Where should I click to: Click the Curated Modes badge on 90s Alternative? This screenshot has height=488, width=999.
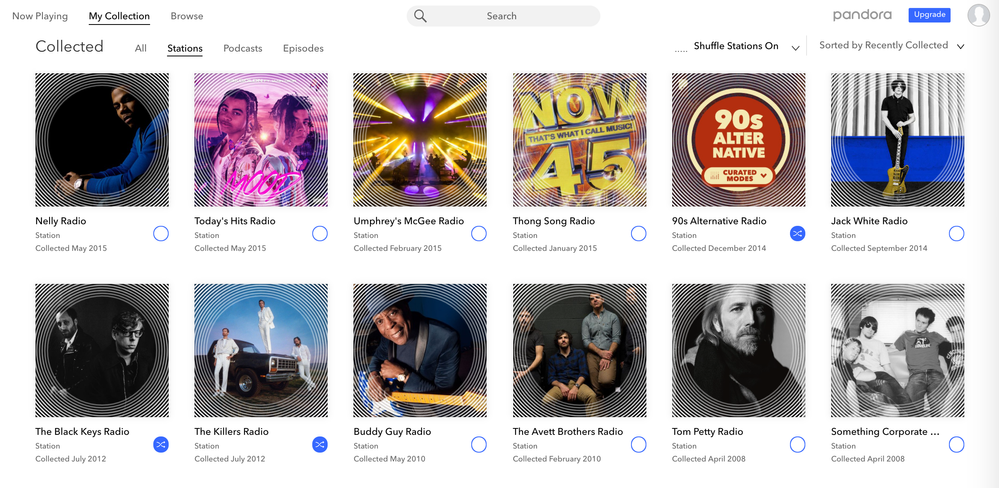point(738,175)
